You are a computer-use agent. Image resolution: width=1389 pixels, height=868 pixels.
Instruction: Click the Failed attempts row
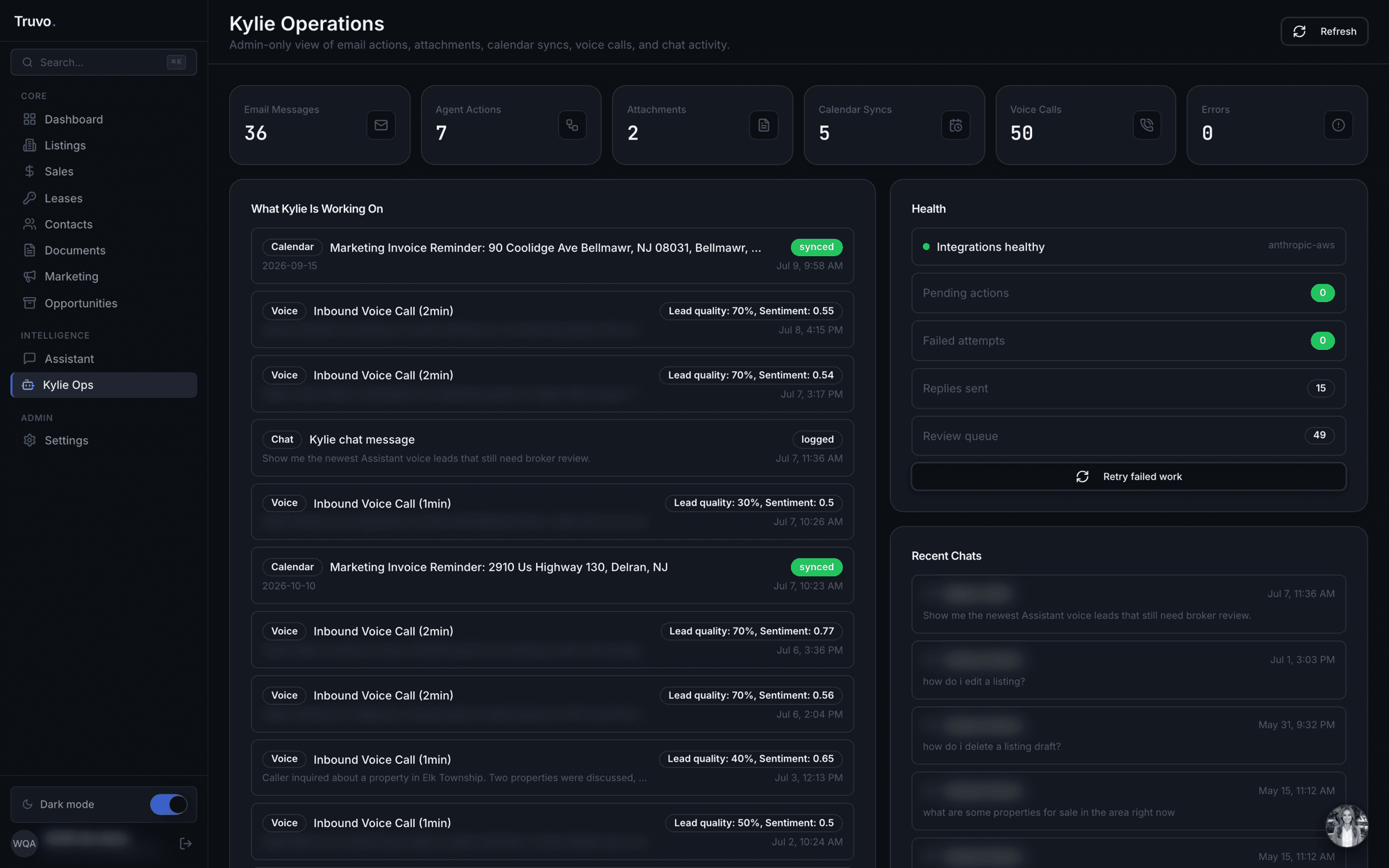tap(1129, 340)
